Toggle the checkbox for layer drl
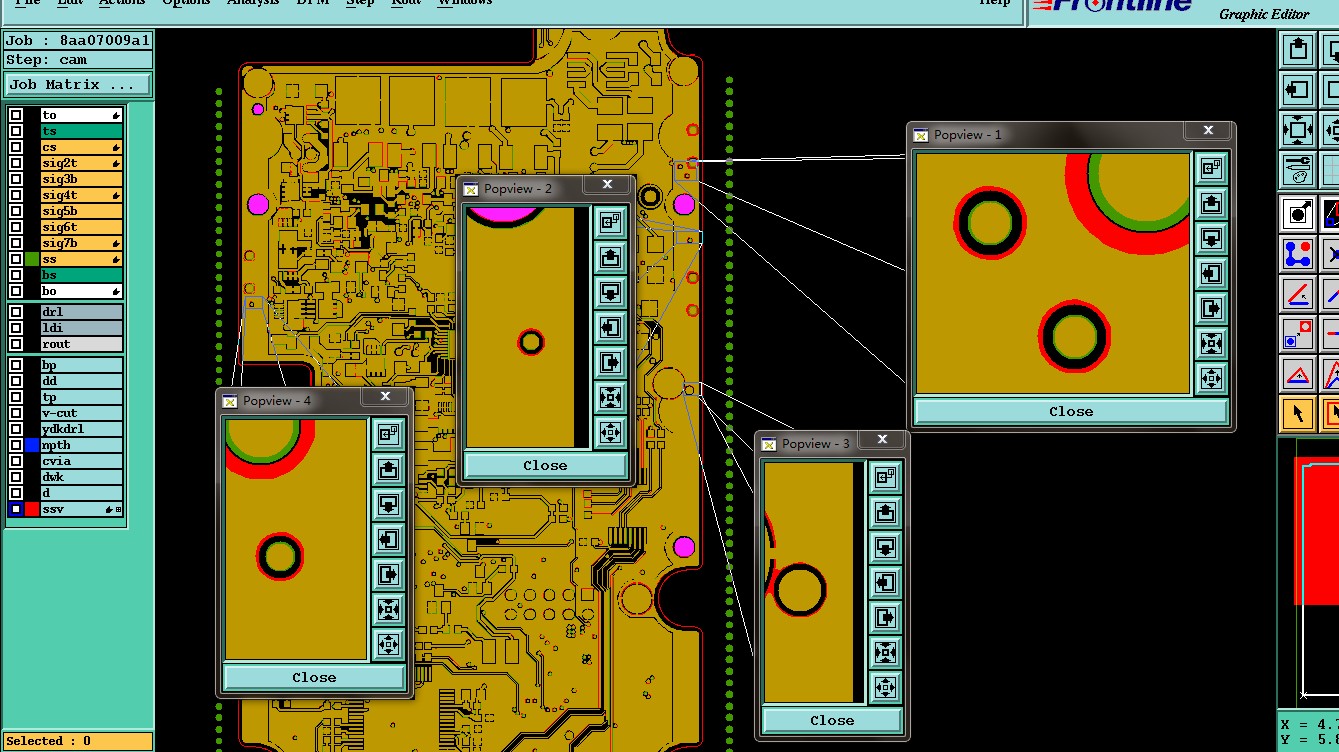This screenshot has height=752, width=1339. pos(16,312)
